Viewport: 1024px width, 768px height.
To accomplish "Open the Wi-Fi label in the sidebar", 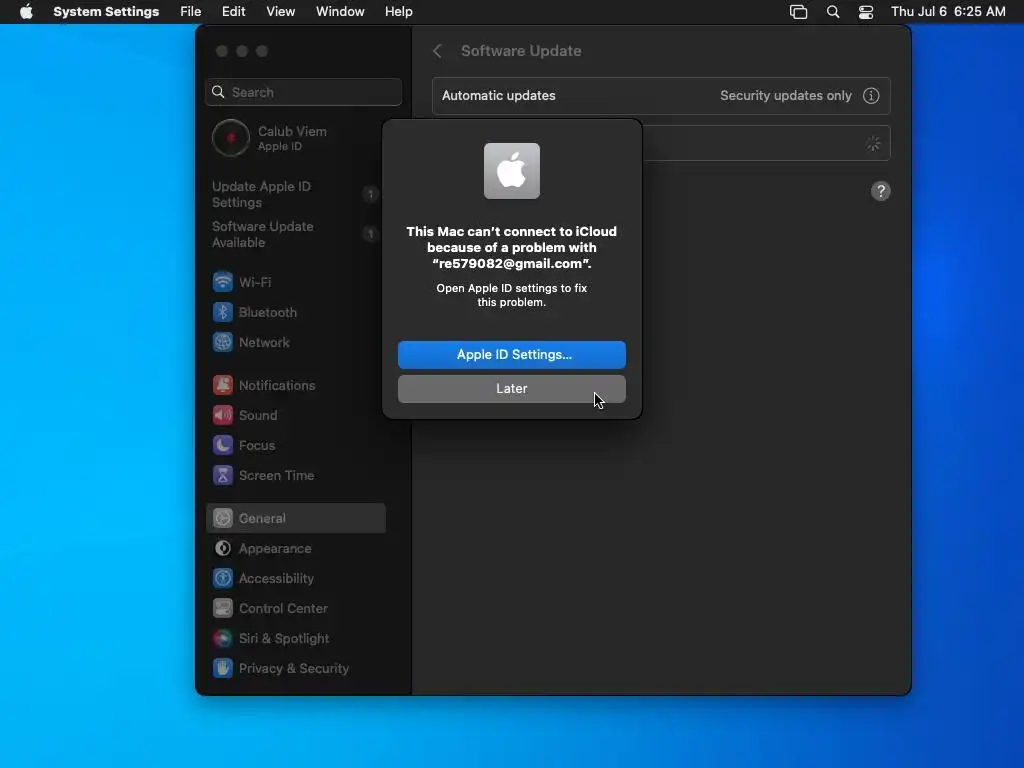I will coord(255,282).
